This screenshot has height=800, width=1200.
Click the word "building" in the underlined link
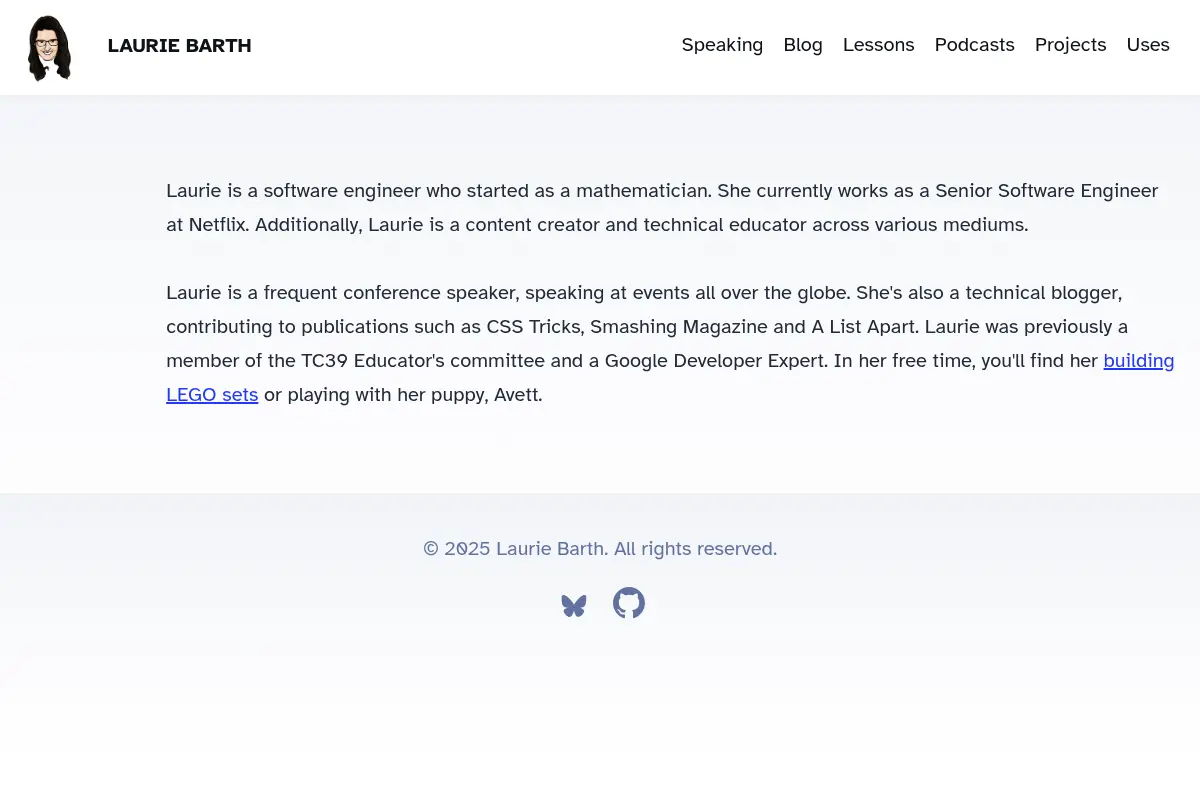(1139, 361)
